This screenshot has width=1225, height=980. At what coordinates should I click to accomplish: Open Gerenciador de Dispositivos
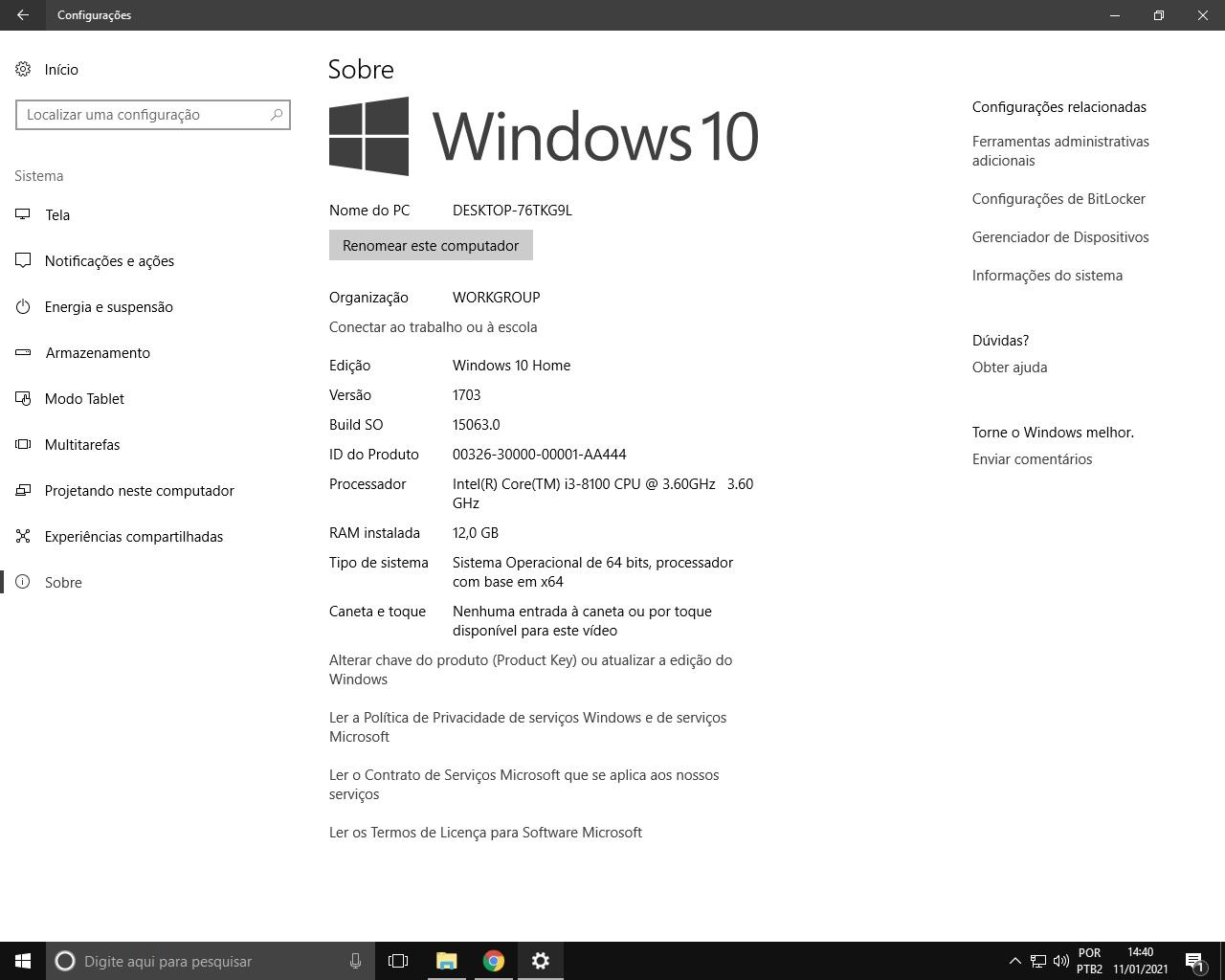click(1060, 237)
